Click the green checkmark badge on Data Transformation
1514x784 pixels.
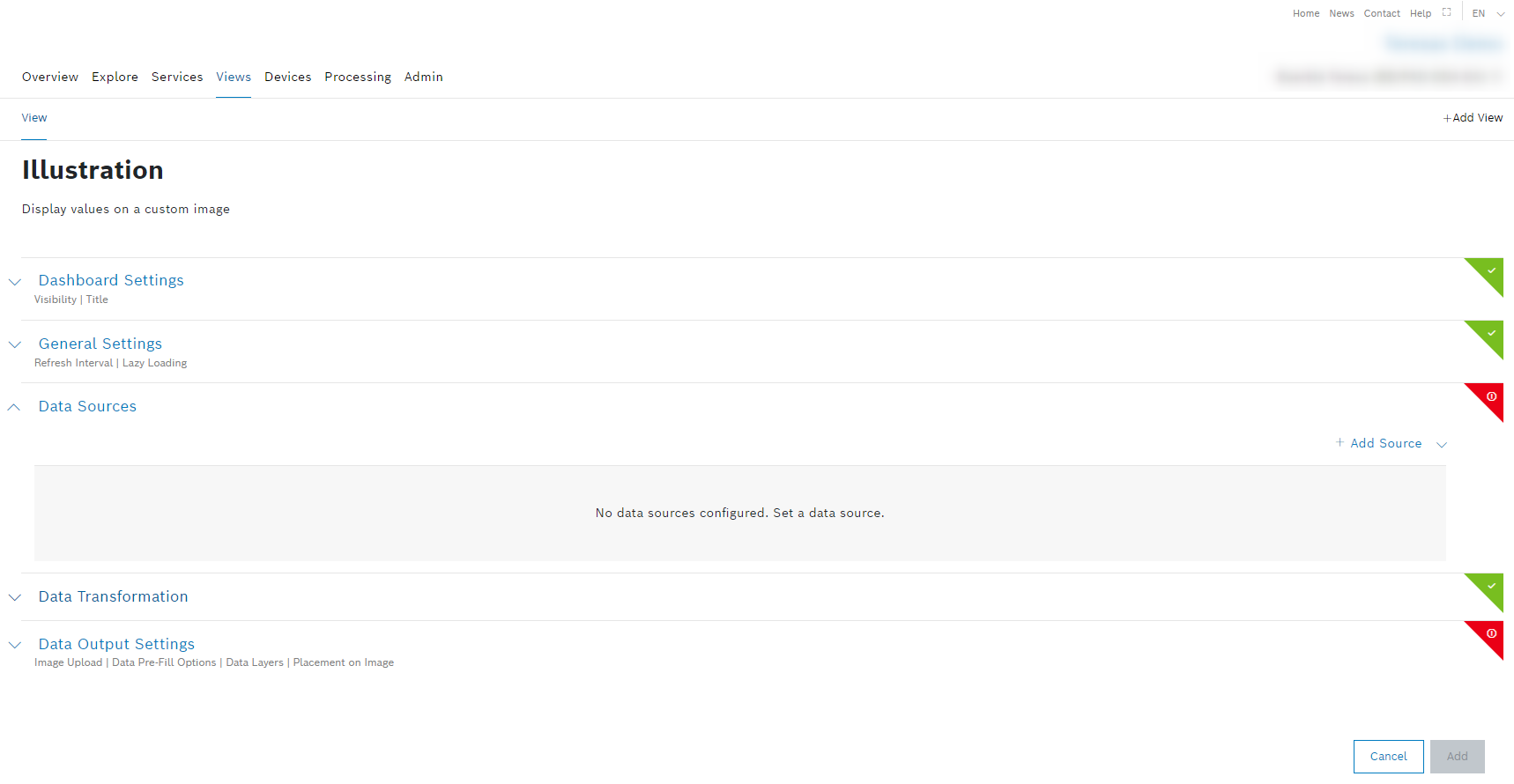(1490, 587)
